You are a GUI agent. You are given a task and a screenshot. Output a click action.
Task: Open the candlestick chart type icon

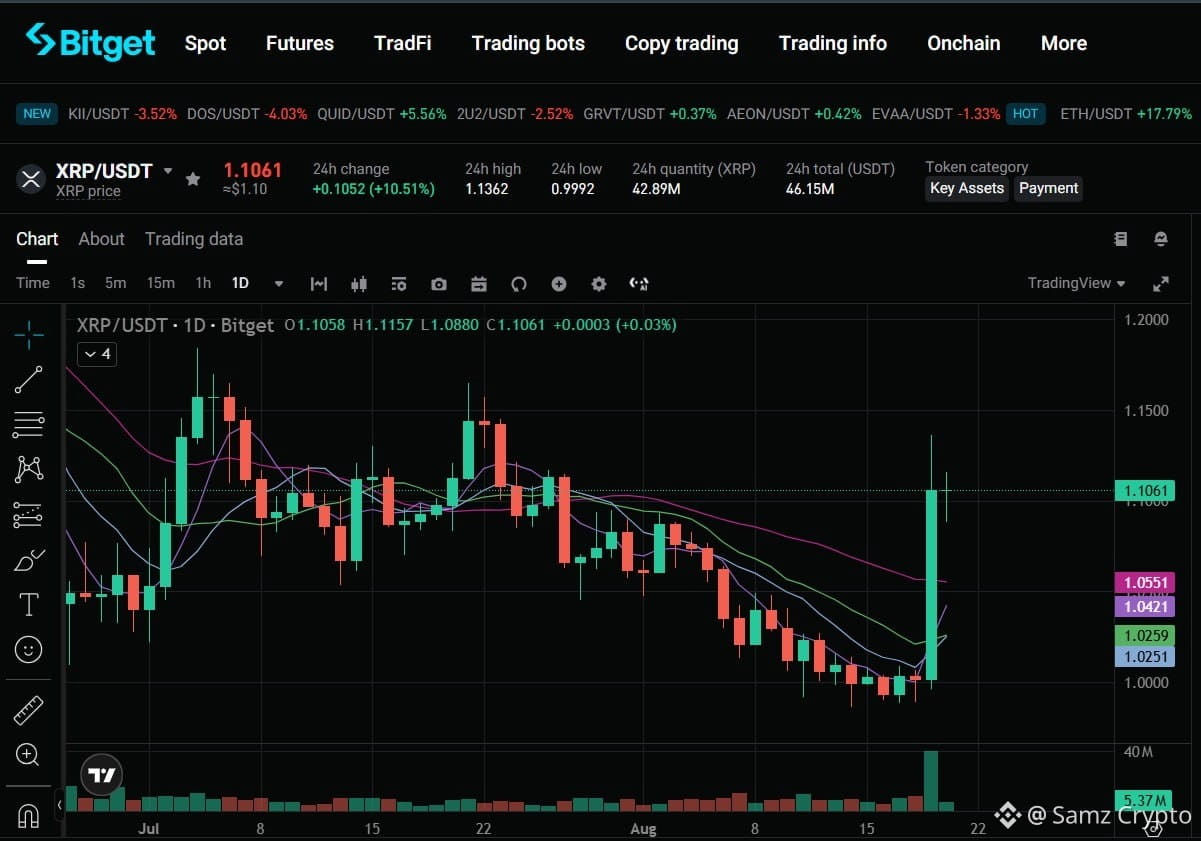tap(359, 284)
